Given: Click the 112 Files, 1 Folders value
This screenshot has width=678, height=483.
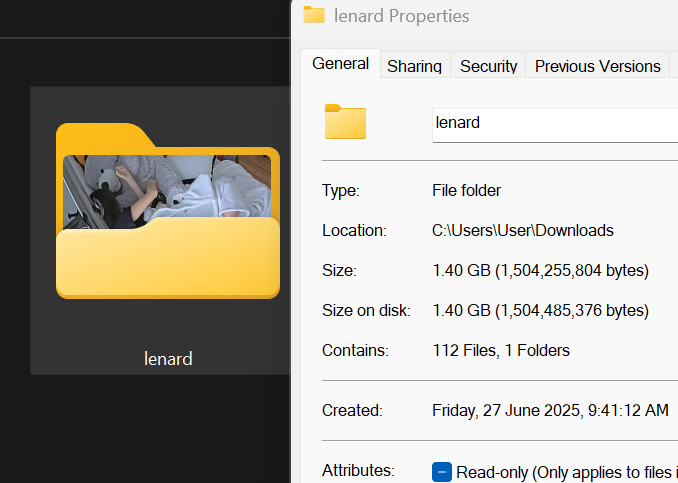Looking at the screenshot, I should 501,350.
